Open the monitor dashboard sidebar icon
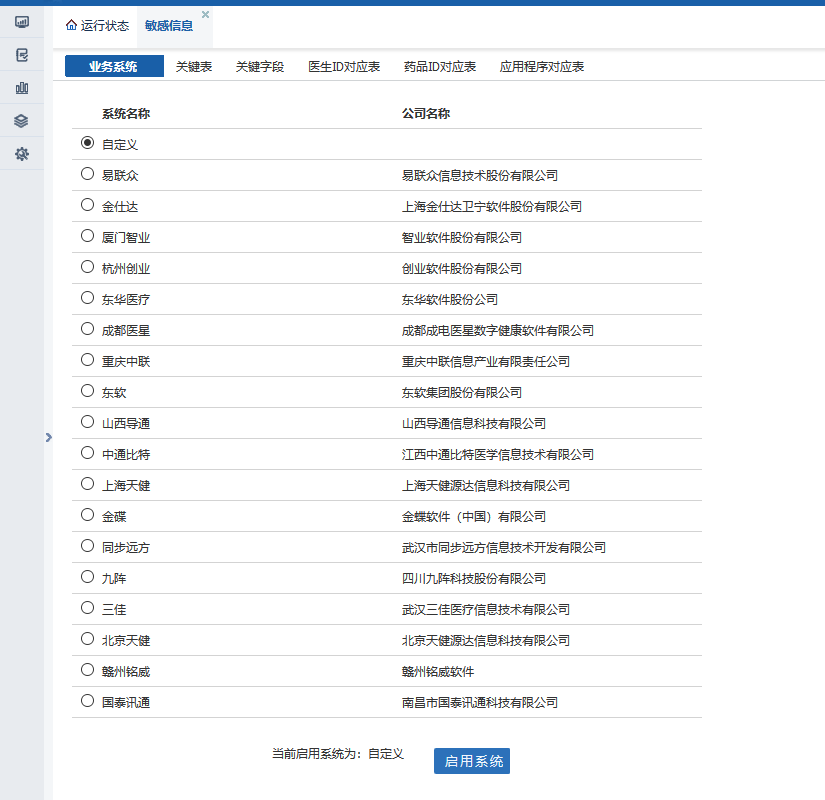Screen dimensions: 825x800 tap(22, 22)
